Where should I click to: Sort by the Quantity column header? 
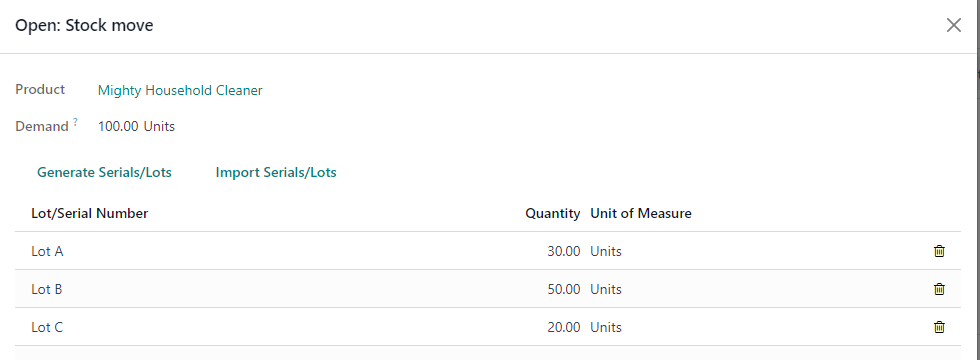(x=552, y=214)
